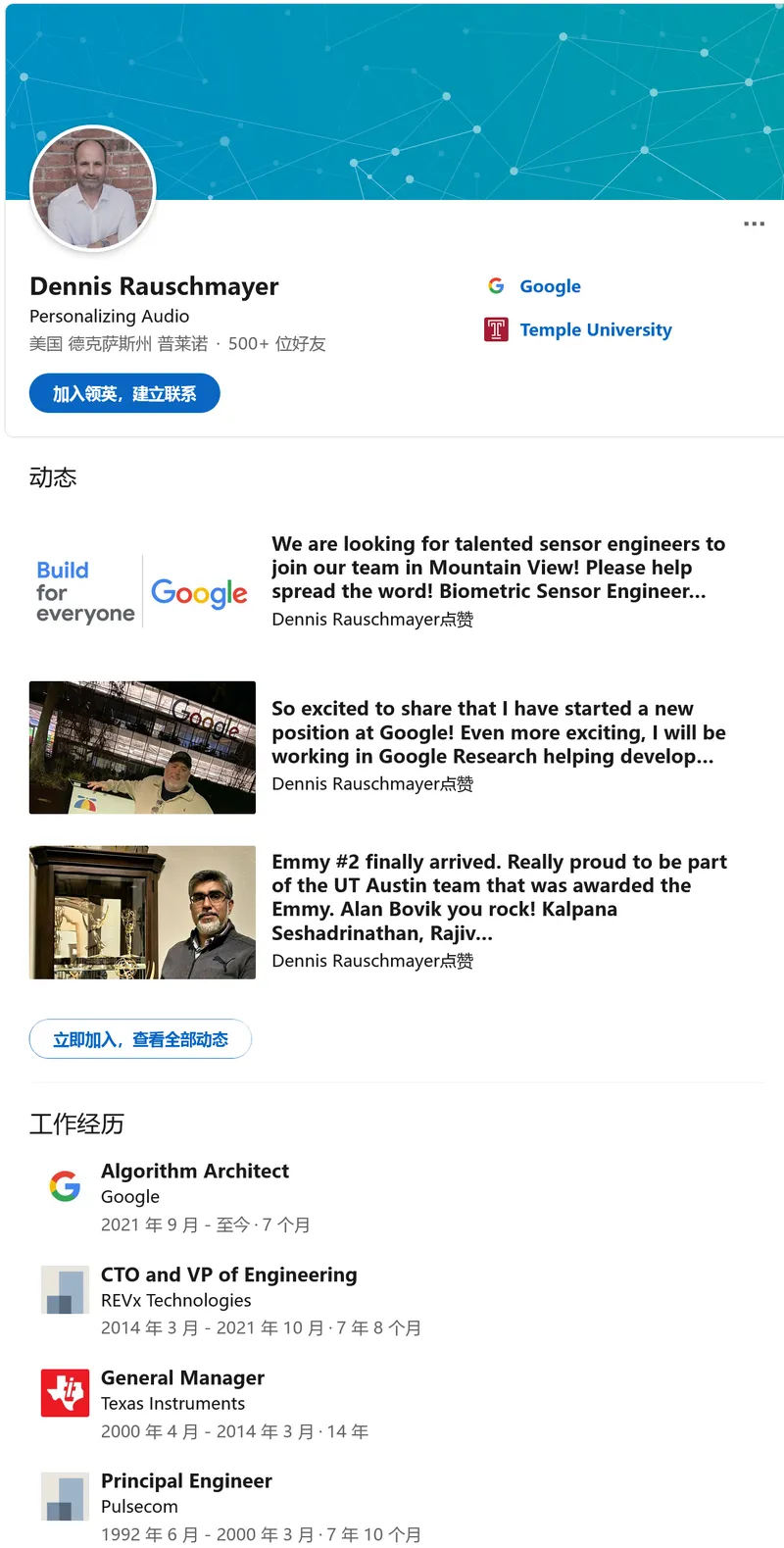
Task: Click the blue 加入领英，建立联系 button
Action: pos(124,393)
